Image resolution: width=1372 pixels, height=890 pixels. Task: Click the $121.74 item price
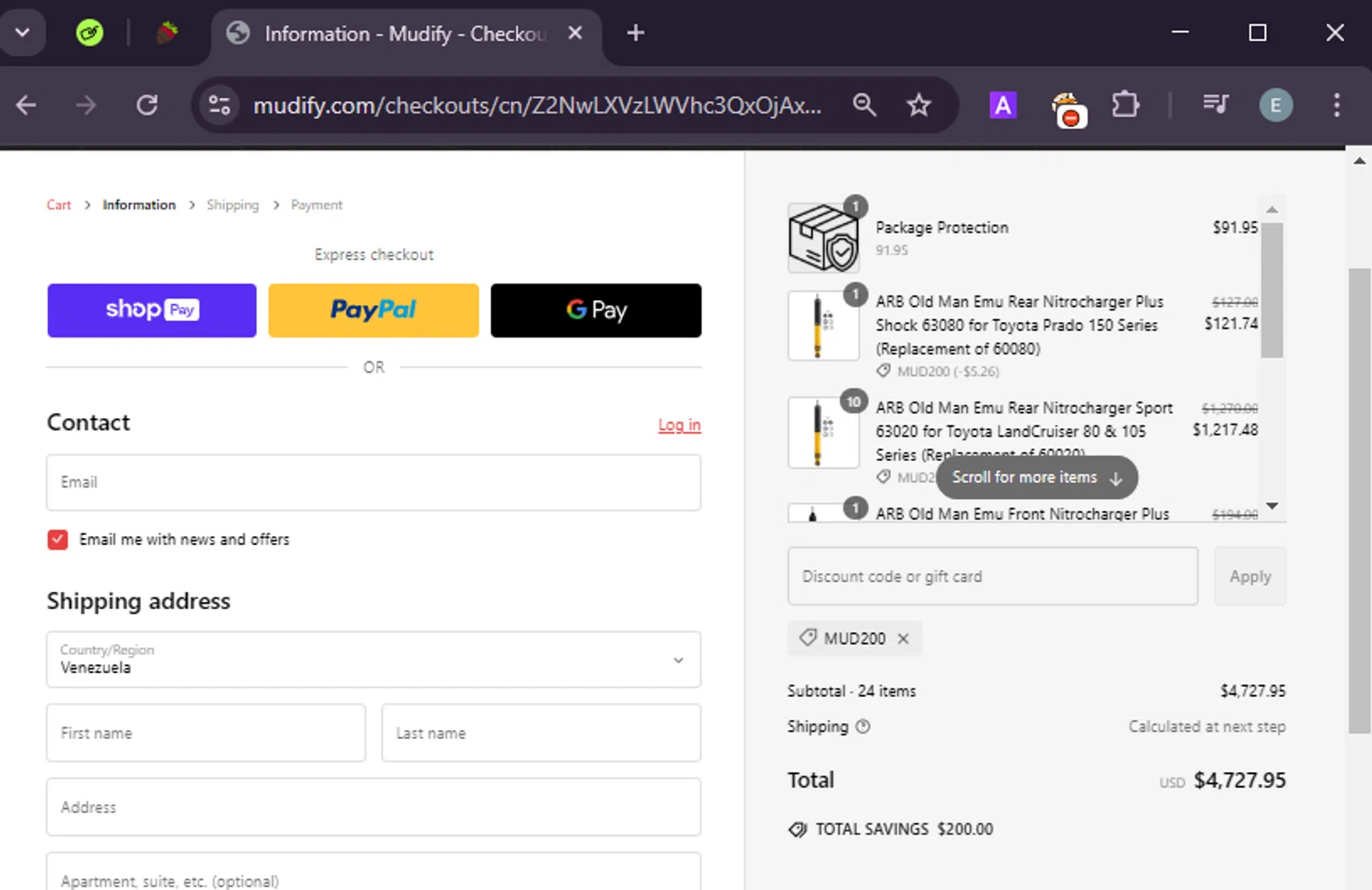click(1231, 324)
